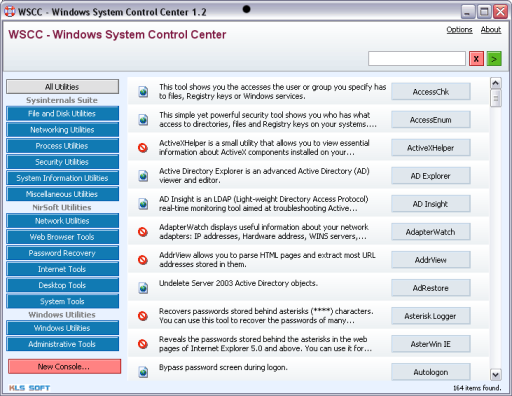This screenshot has width=512, height=396.
Task: Open AddrView utility
Action: click(431, 260)
